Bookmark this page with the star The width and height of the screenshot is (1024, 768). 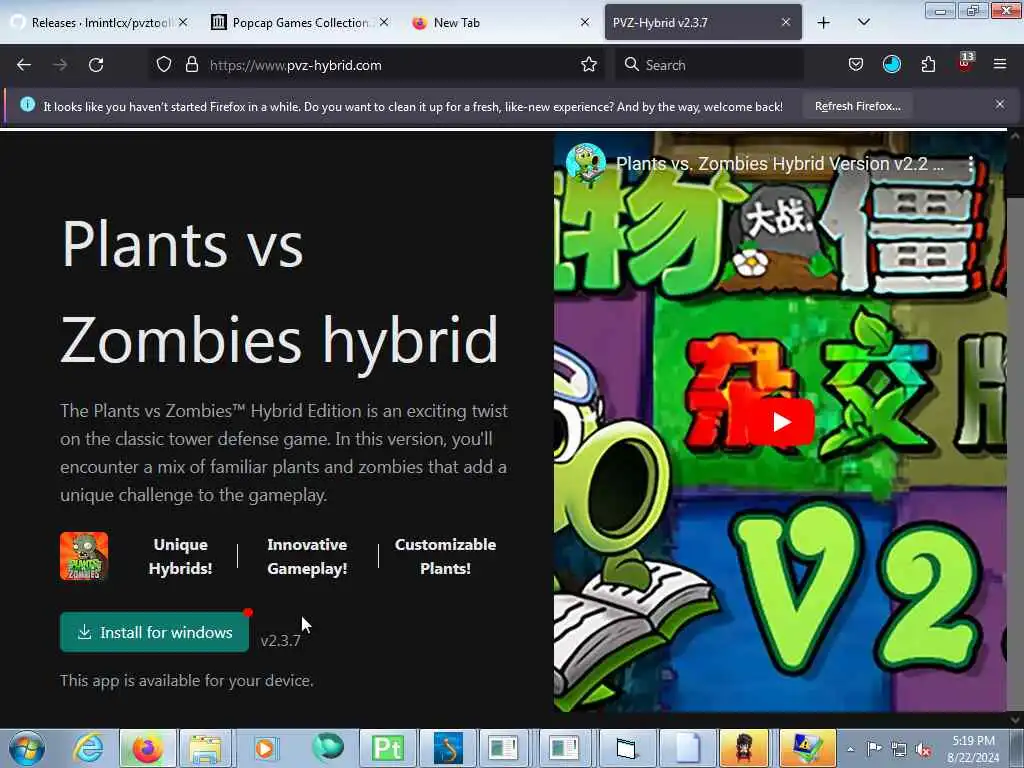point(588,65)
